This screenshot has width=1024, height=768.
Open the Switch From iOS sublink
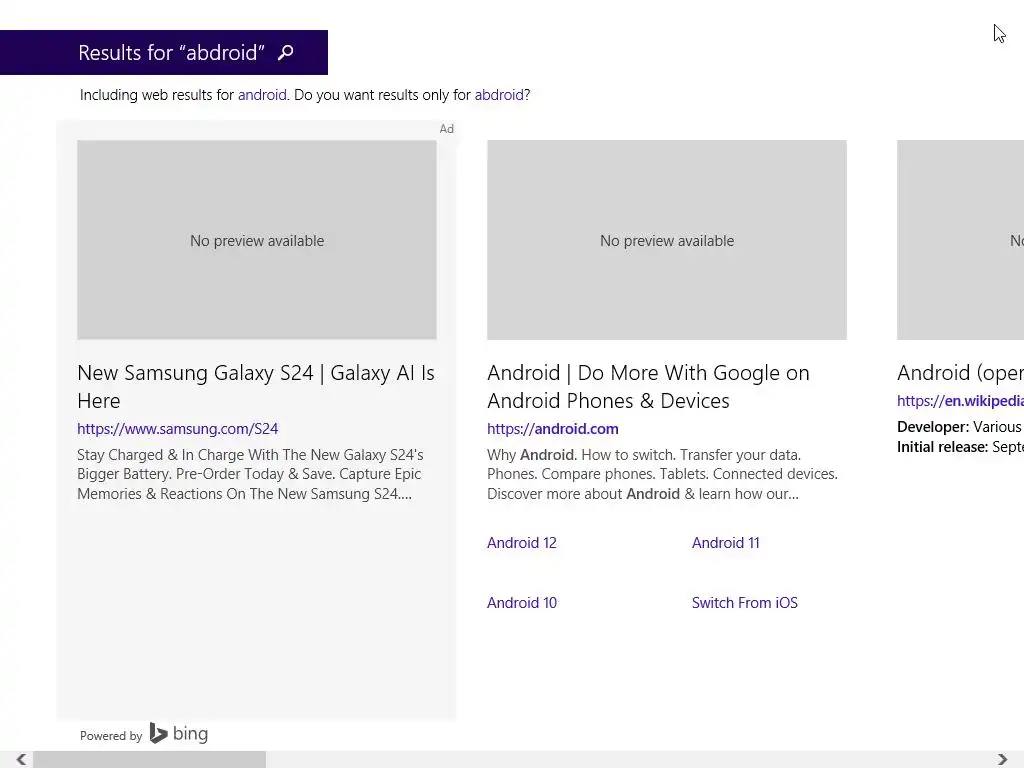tap(744, 603)
